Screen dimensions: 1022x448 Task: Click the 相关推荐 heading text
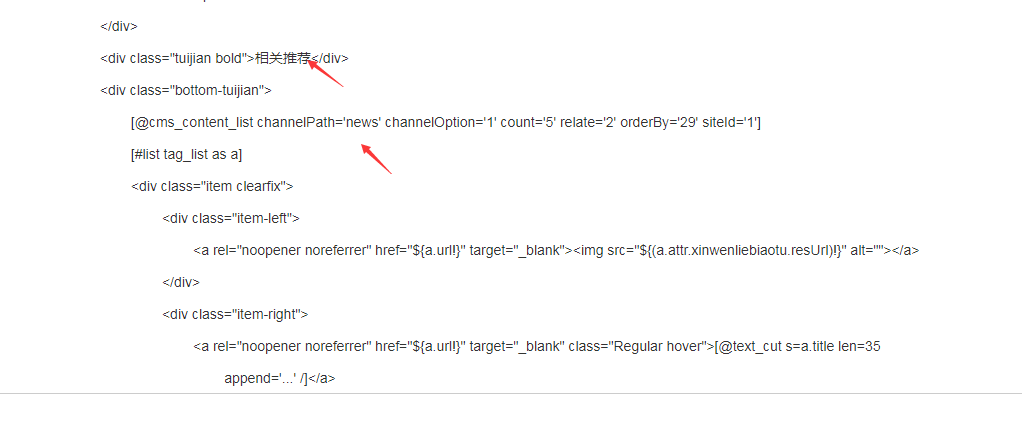click(282, 58)
